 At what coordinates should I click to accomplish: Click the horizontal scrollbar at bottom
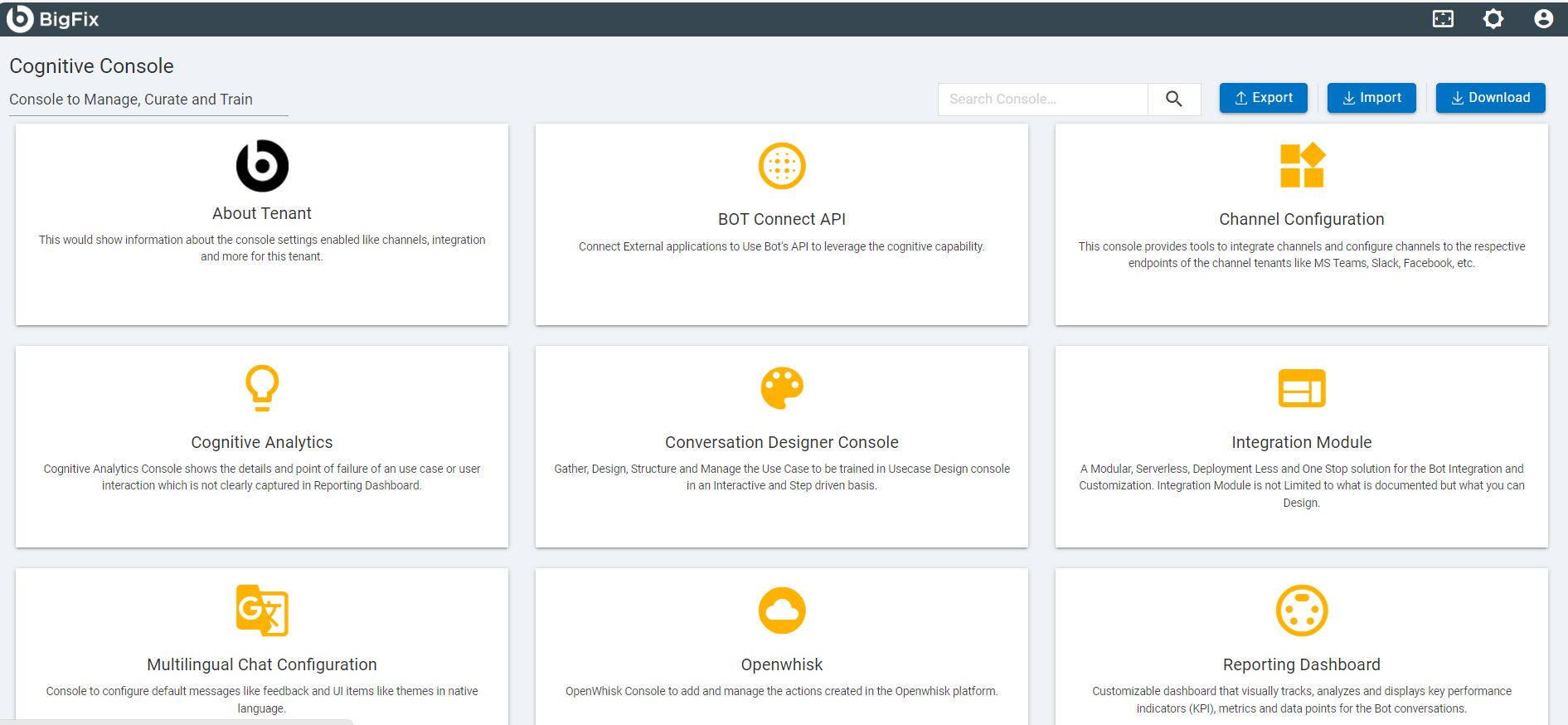[176, 722]
